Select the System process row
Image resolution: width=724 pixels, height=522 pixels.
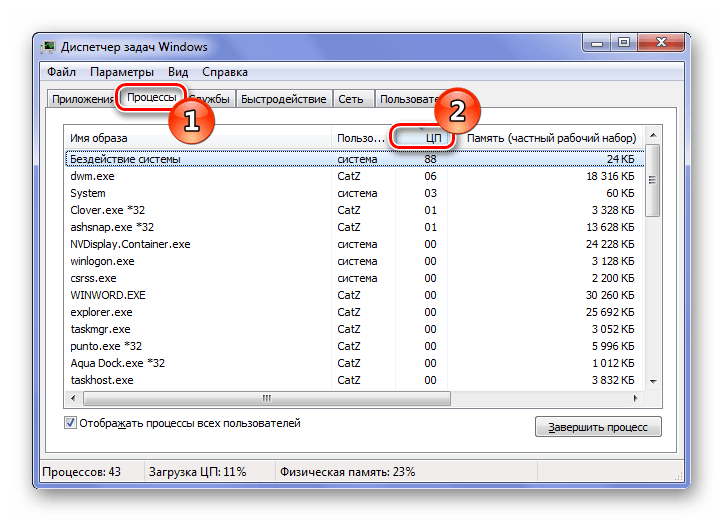pos(355,193)
